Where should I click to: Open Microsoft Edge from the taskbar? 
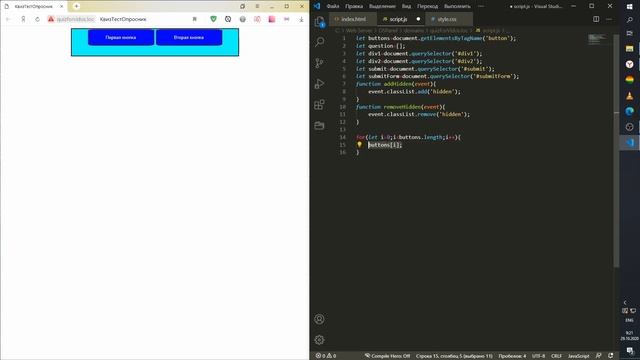point(629,111)
